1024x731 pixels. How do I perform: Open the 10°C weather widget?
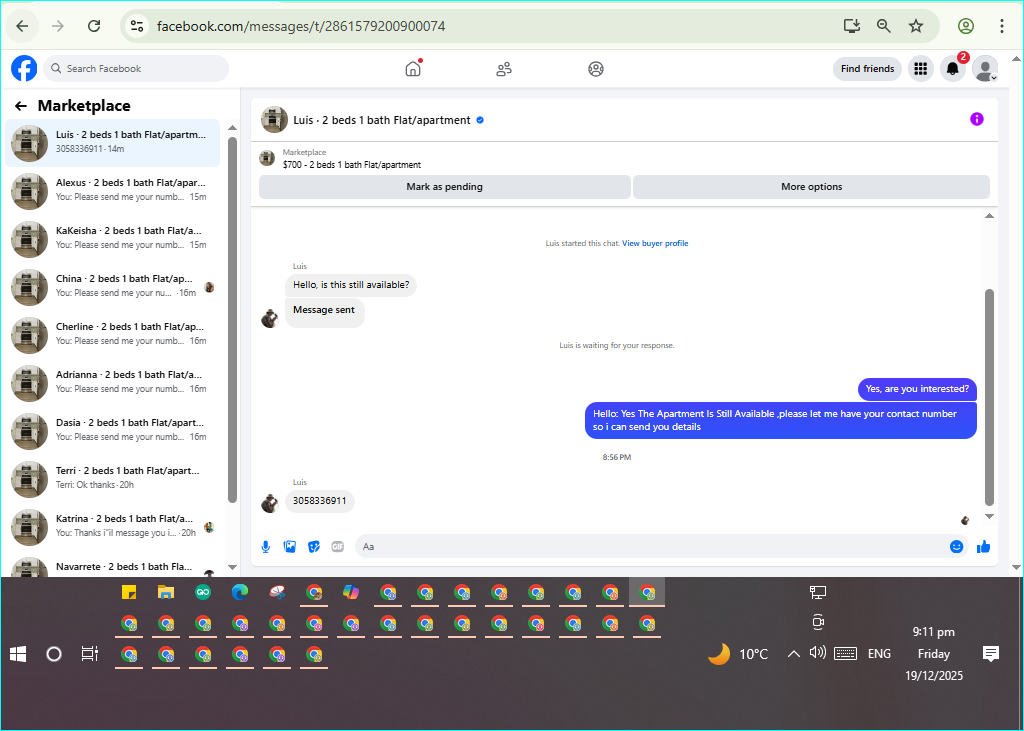(x=739, y=654)
